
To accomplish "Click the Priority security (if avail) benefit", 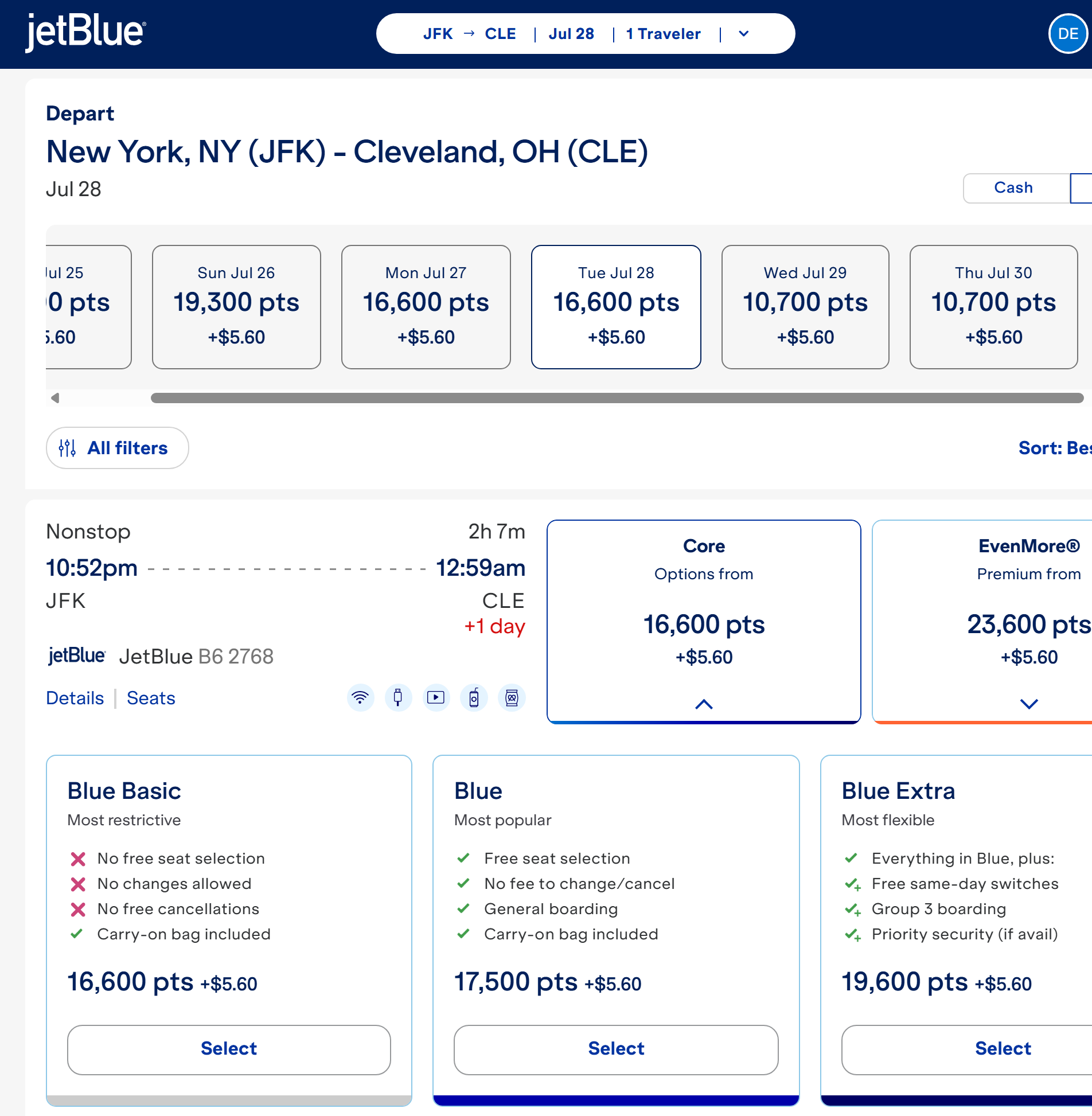I will pyautogui.click(x=965, y=934).
